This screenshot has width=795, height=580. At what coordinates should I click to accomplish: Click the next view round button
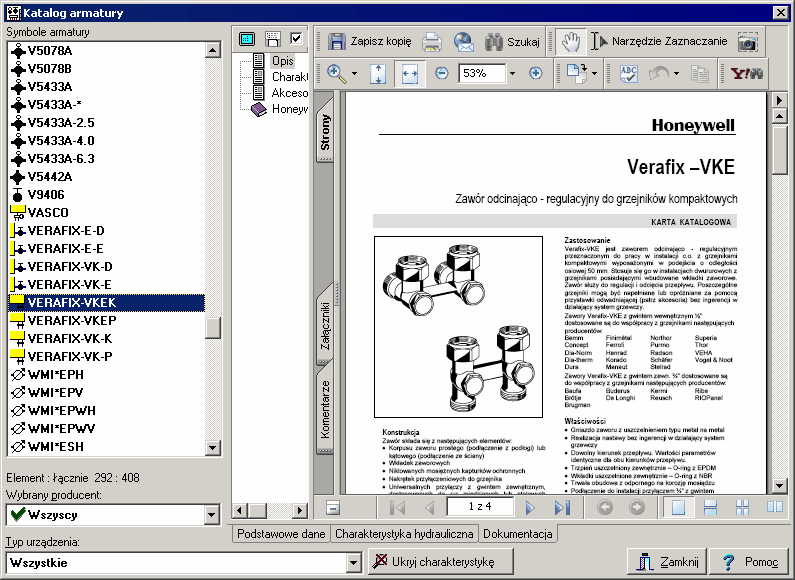637,507
